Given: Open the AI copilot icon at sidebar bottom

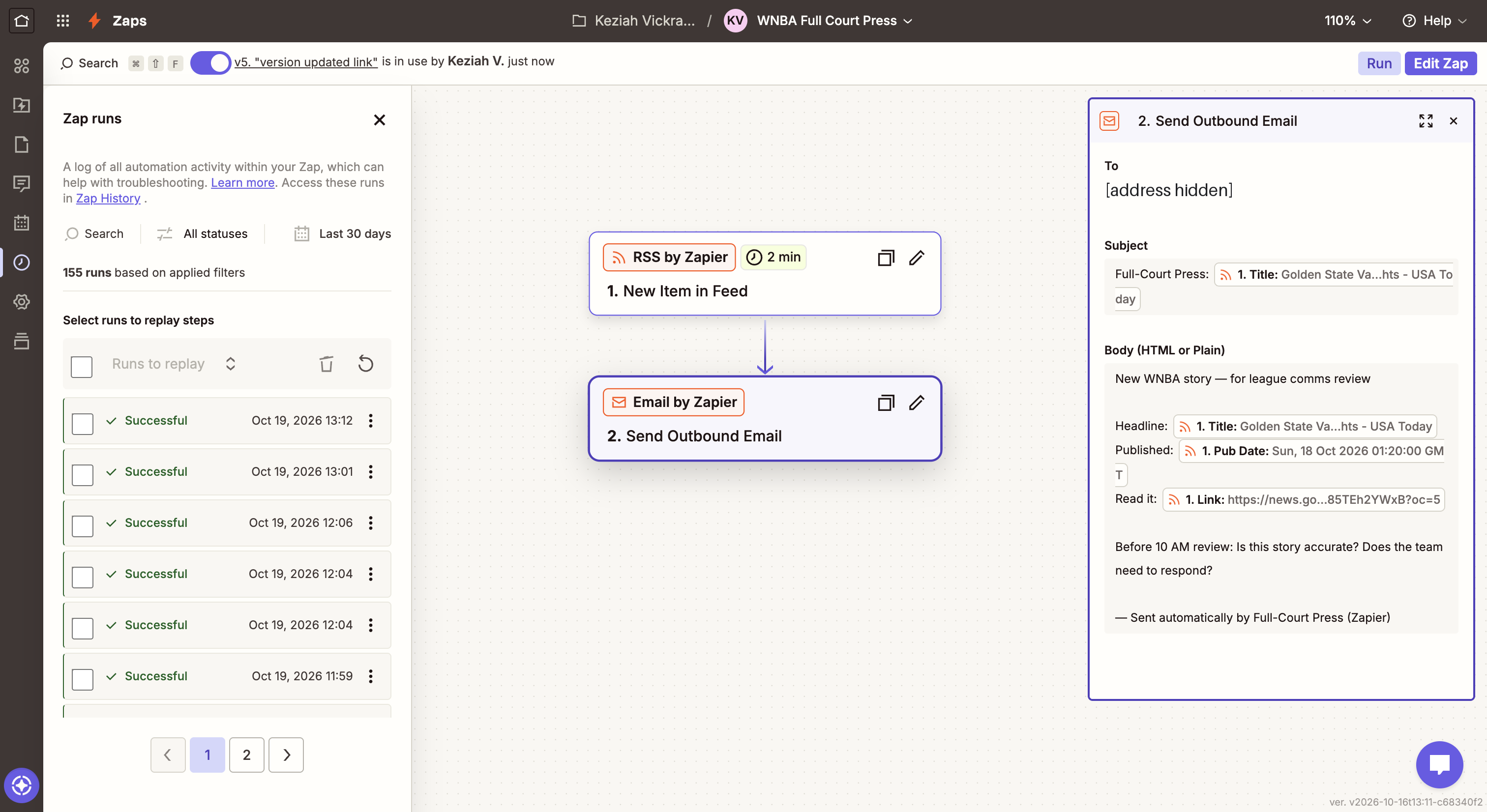Looking at the screenshot, I should tap(21, 785).
